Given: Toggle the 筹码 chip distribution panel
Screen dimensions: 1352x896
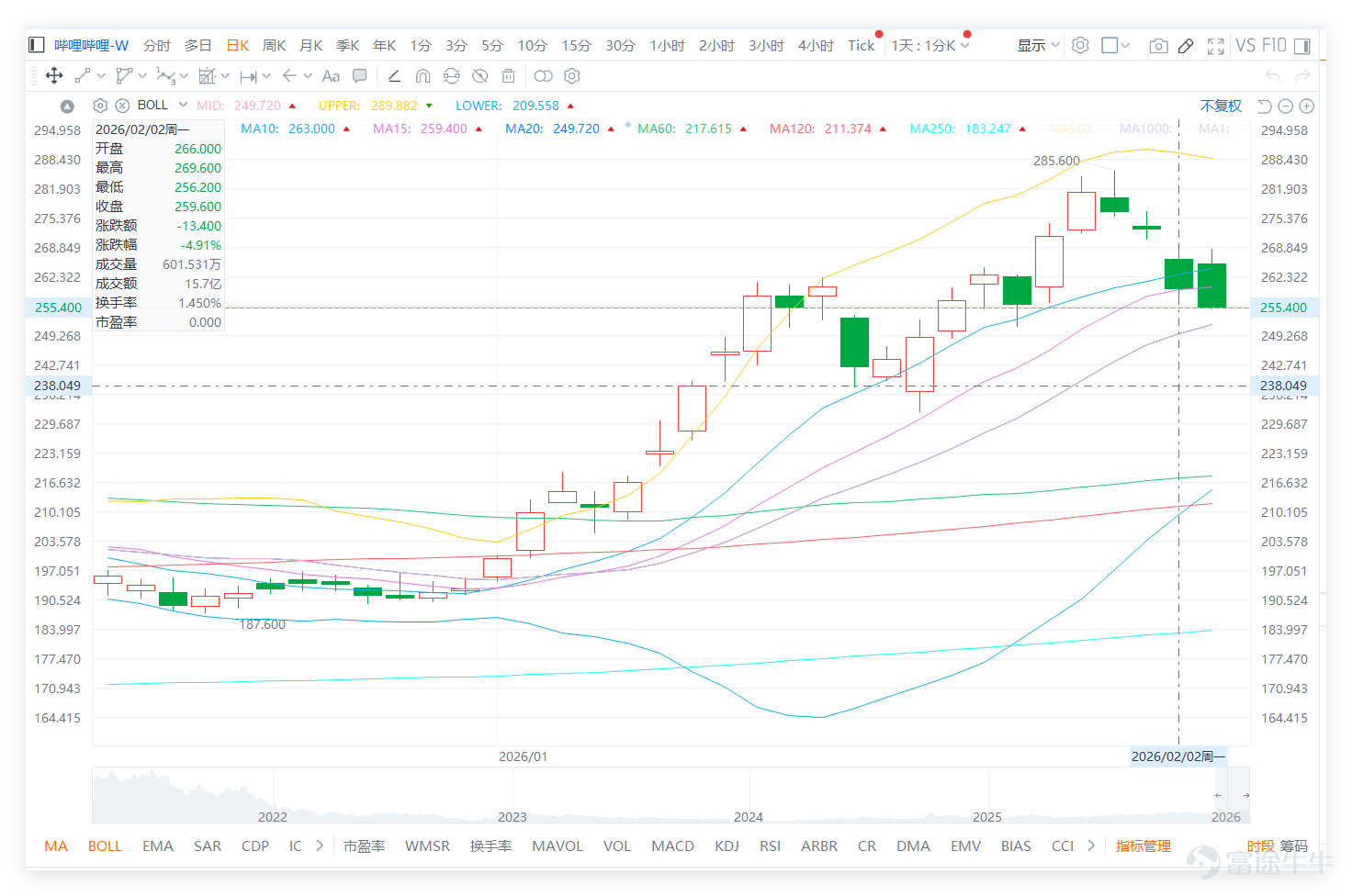Looking at the screenshot, I should 1294,846.
